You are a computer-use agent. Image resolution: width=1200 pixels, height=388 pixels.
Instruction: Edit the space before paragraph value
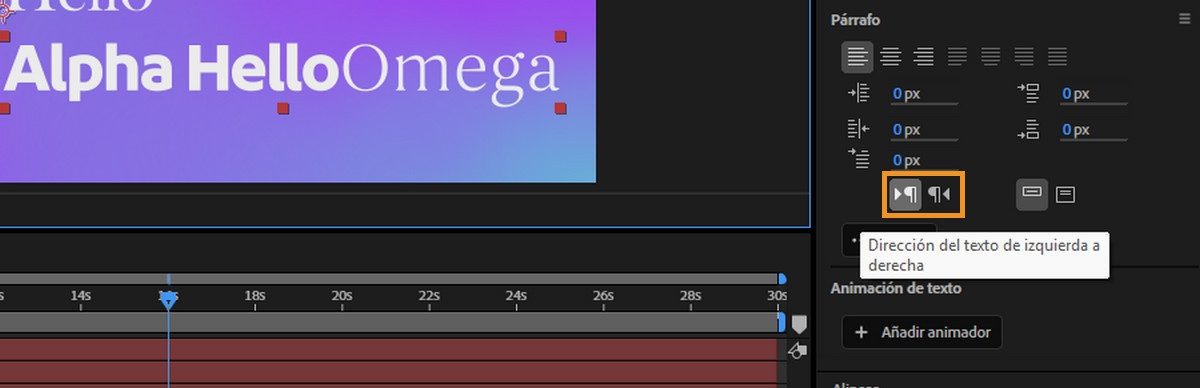(1093, 94)
